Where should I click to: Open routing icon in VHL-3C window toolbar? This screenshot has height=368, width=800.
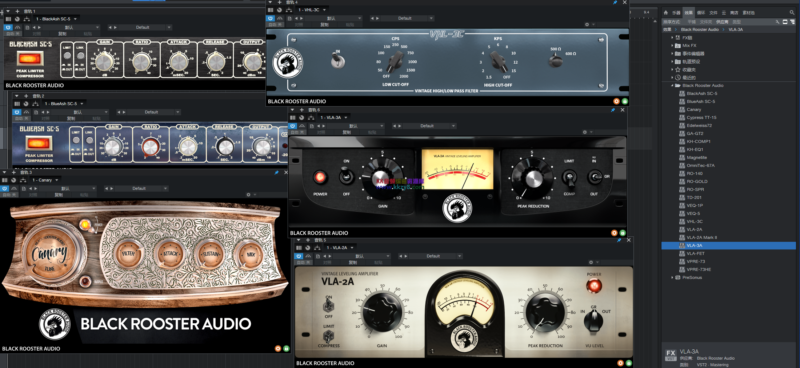289,9
